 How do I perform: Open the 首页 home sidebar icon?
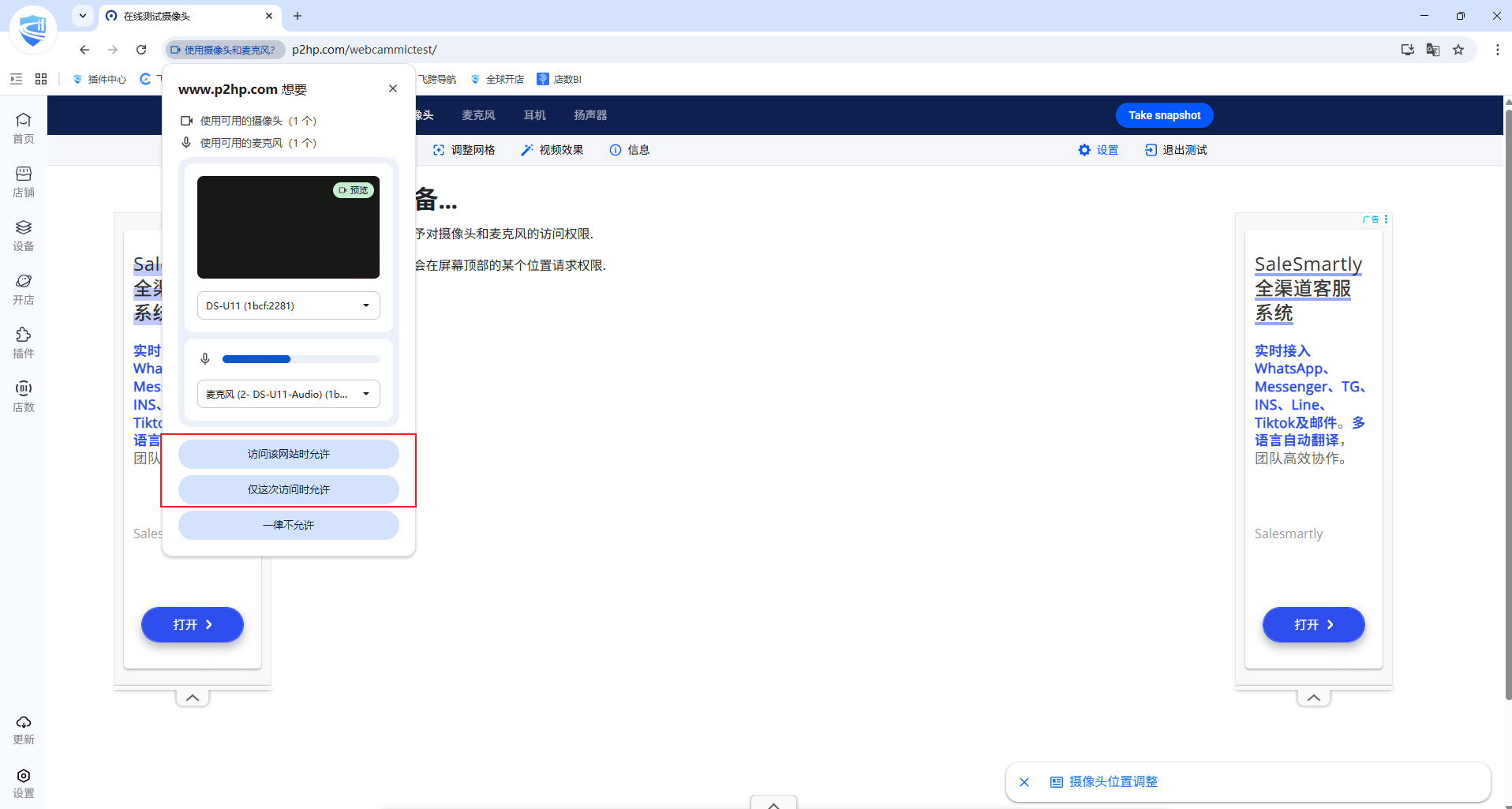point(24,128)
